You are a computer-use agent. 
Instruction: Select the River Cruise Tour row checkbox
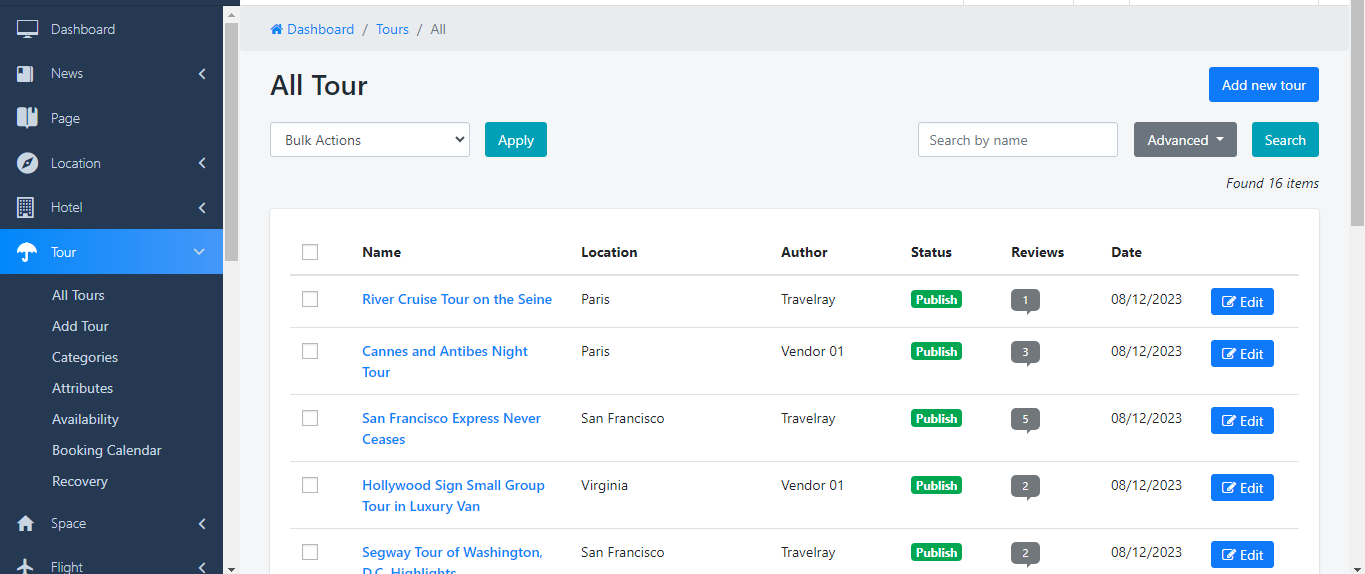coord(310,299)
